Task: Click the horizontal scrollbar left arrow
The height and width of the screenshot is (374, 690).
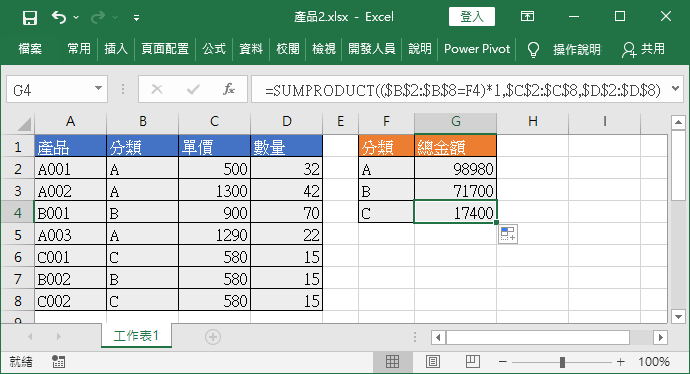Action: (438, 337)
